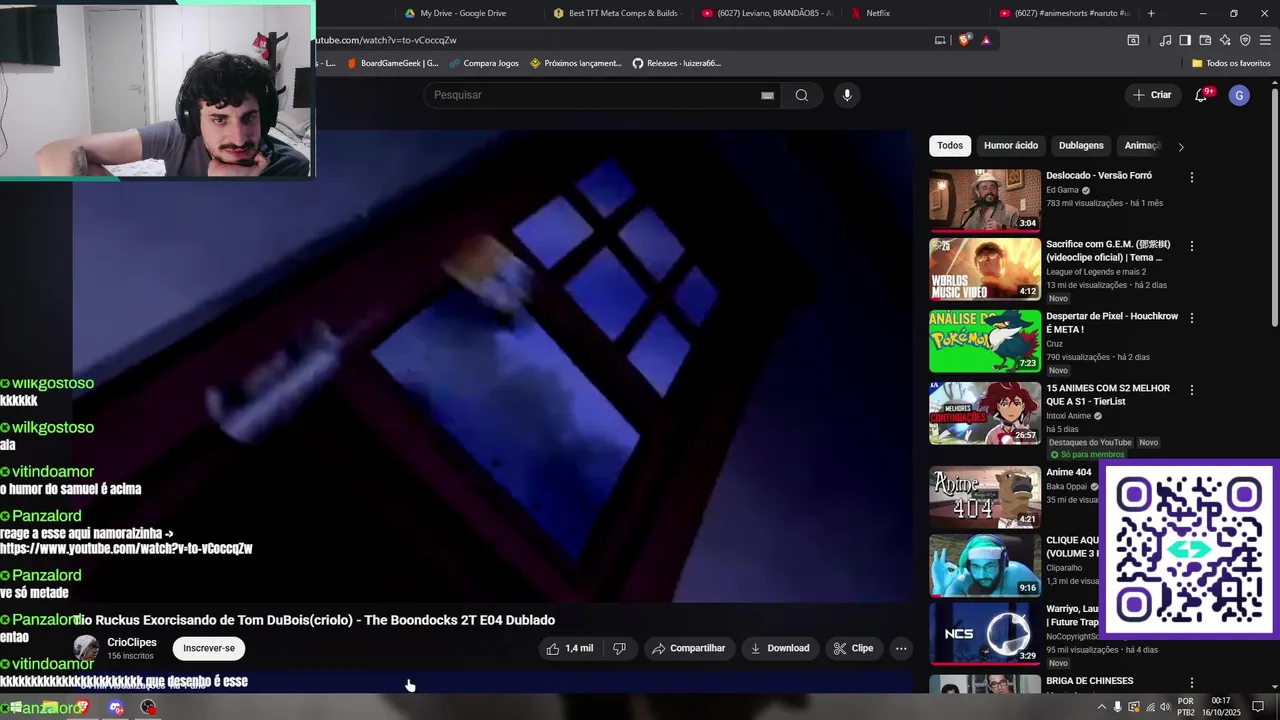Open the three-dot more actions menu under the video
This screenshot has height=720, width=1280.
[901, 648]
